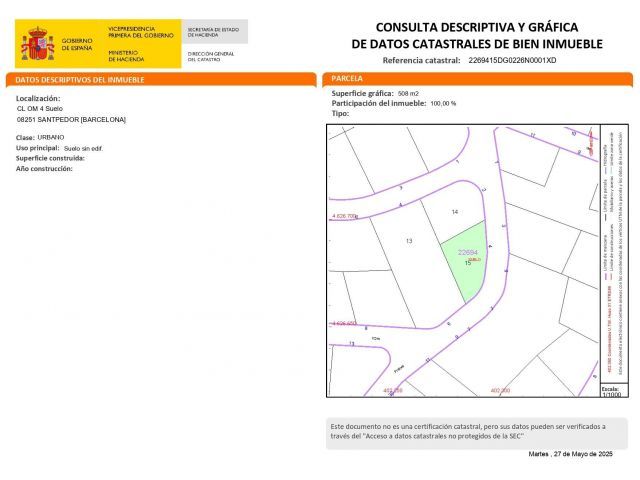Image resolution: width=640 pixels, height=480 pixels.
Task: Click the '4.626.650' coordinate label
Action: [x=344, y=323]
